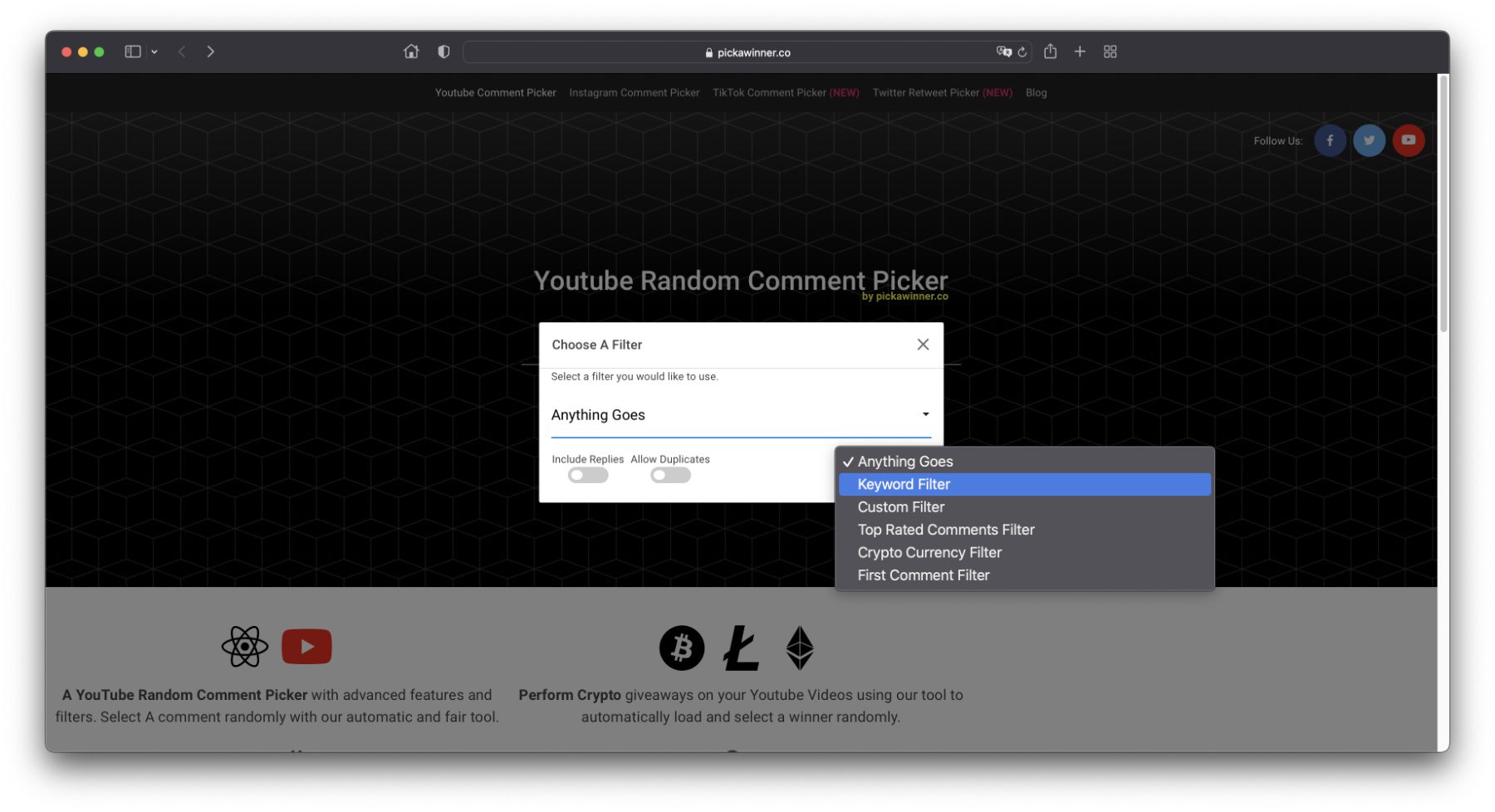Expand the Anything Goes filter dropdown

tap(740, 415)
